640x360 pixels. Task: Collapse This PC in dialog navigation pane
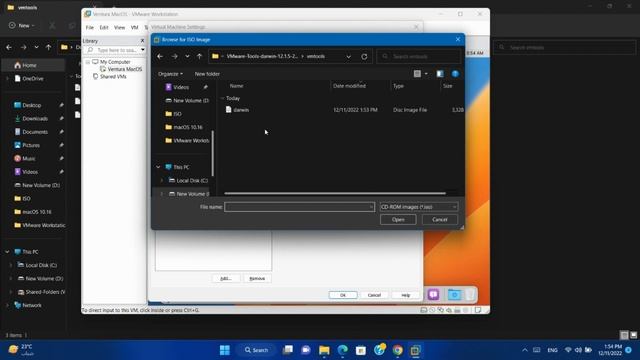[x=158, y=167]
